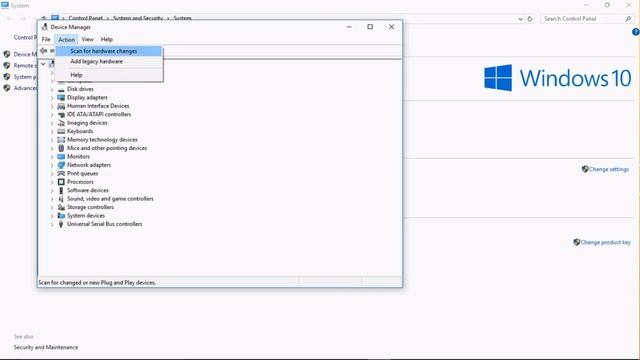Image resolution: width=640 pixels, height=360 pixels.
Task: Click the Back arrow toolbar icon
Action: click(x=44, y=51)
